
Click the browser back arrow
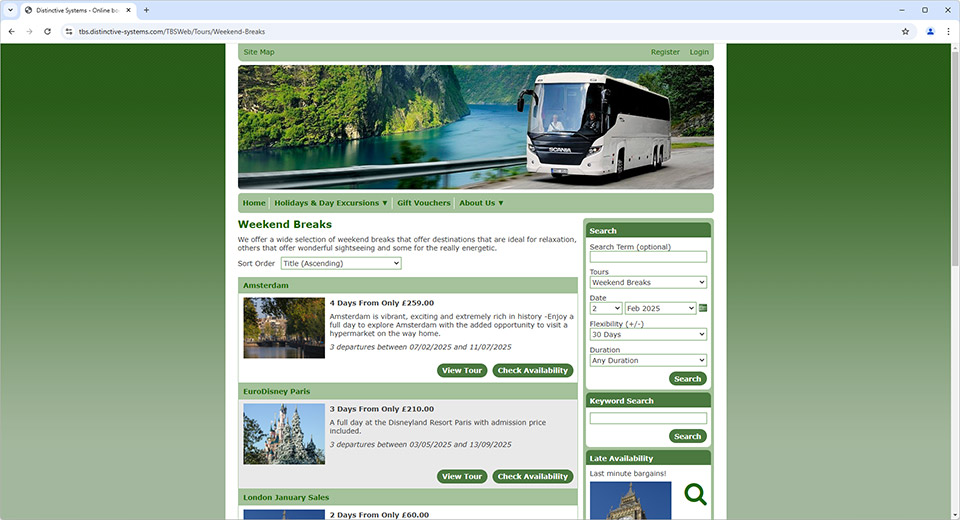point(12,31)
